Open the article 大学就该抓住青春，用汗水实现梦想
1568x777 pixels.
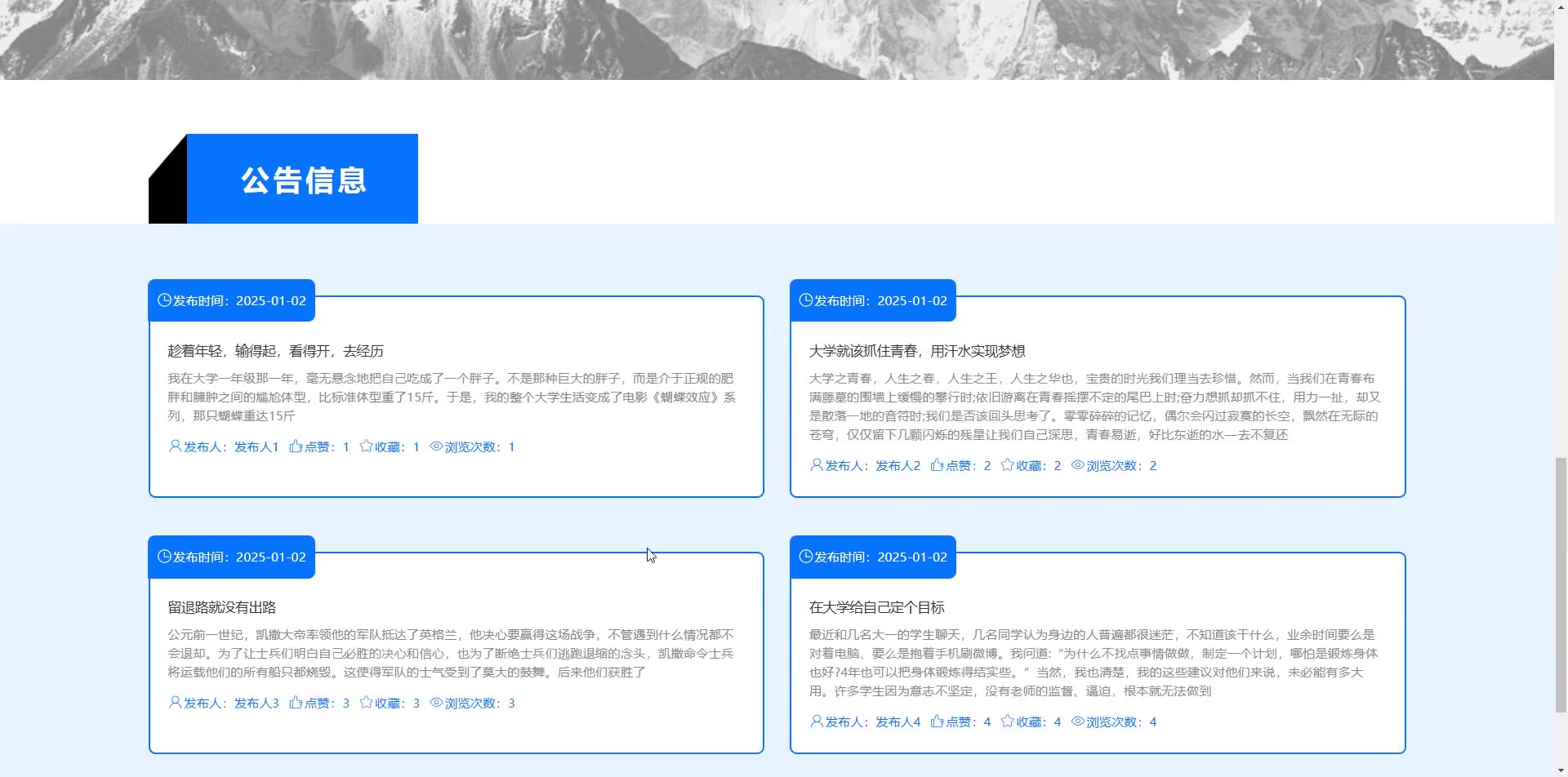click(x=916, y=351)
